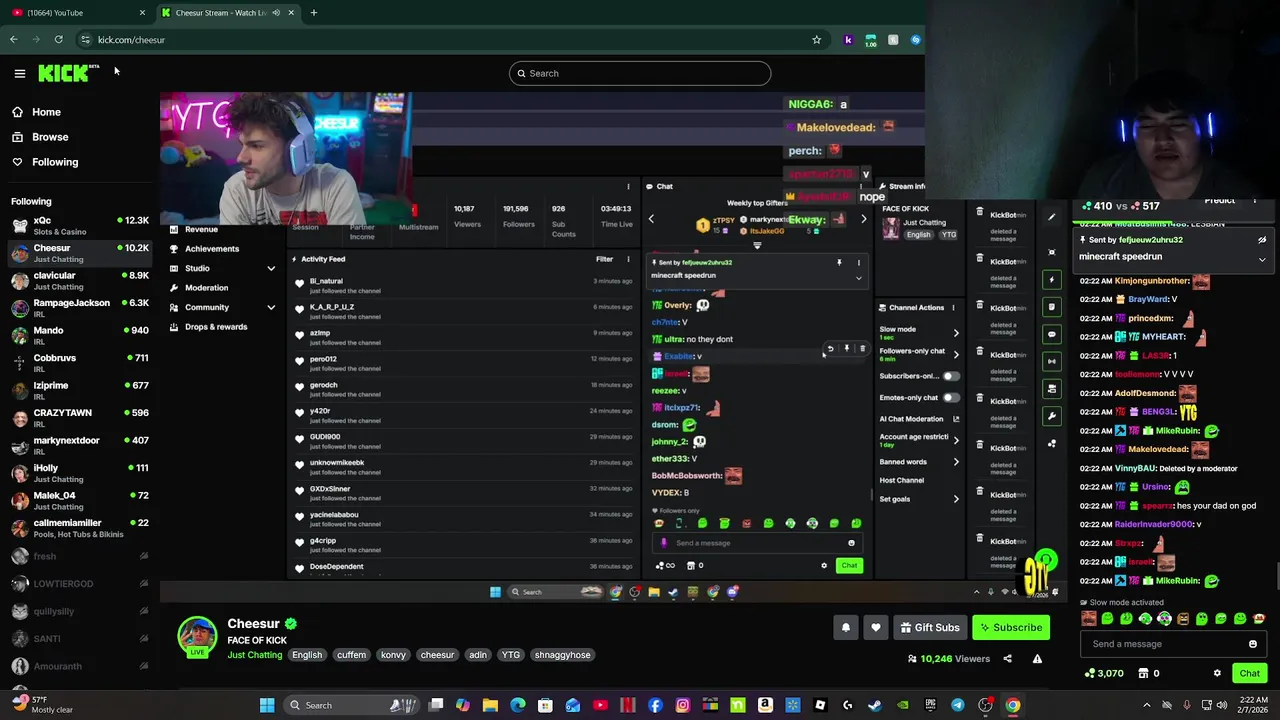Click the Kick Search field
Viewport: 1280px width, 720px height.
(640, 73)
